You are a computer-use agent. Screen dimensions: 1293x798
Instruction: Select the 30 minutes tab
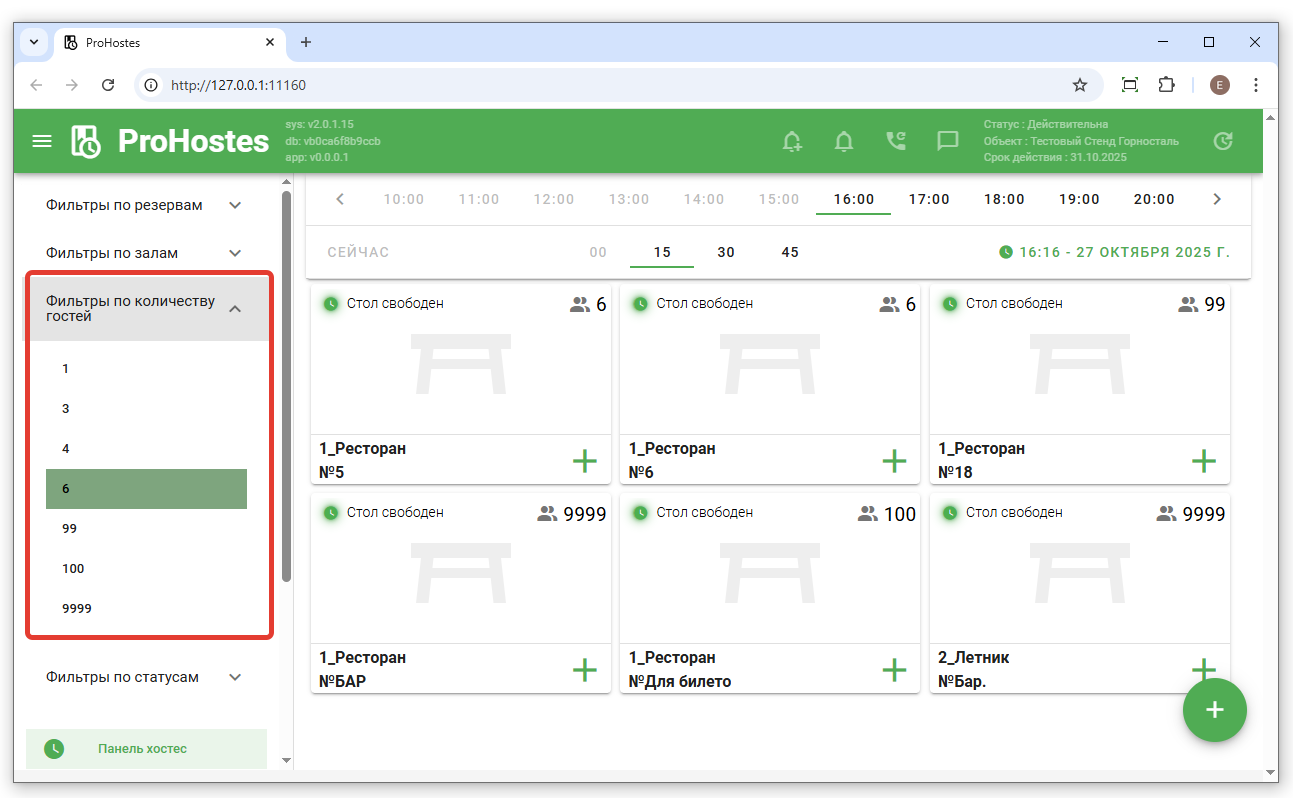tap(726, 252)
